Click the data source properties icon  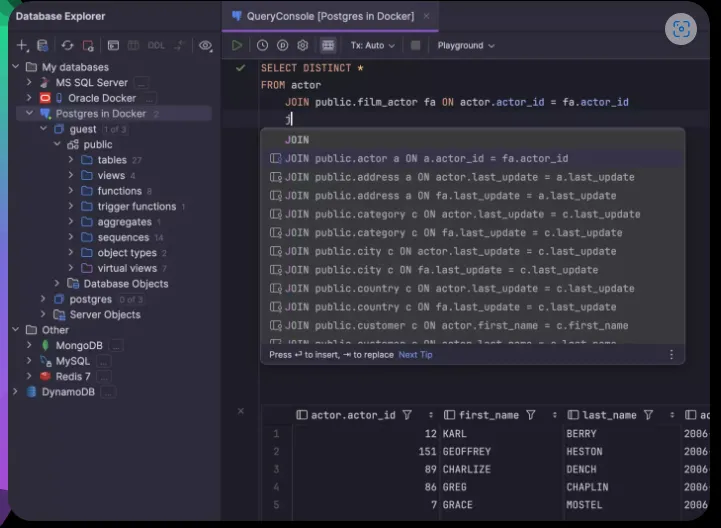pyautogui.click(x=42, y=46)
